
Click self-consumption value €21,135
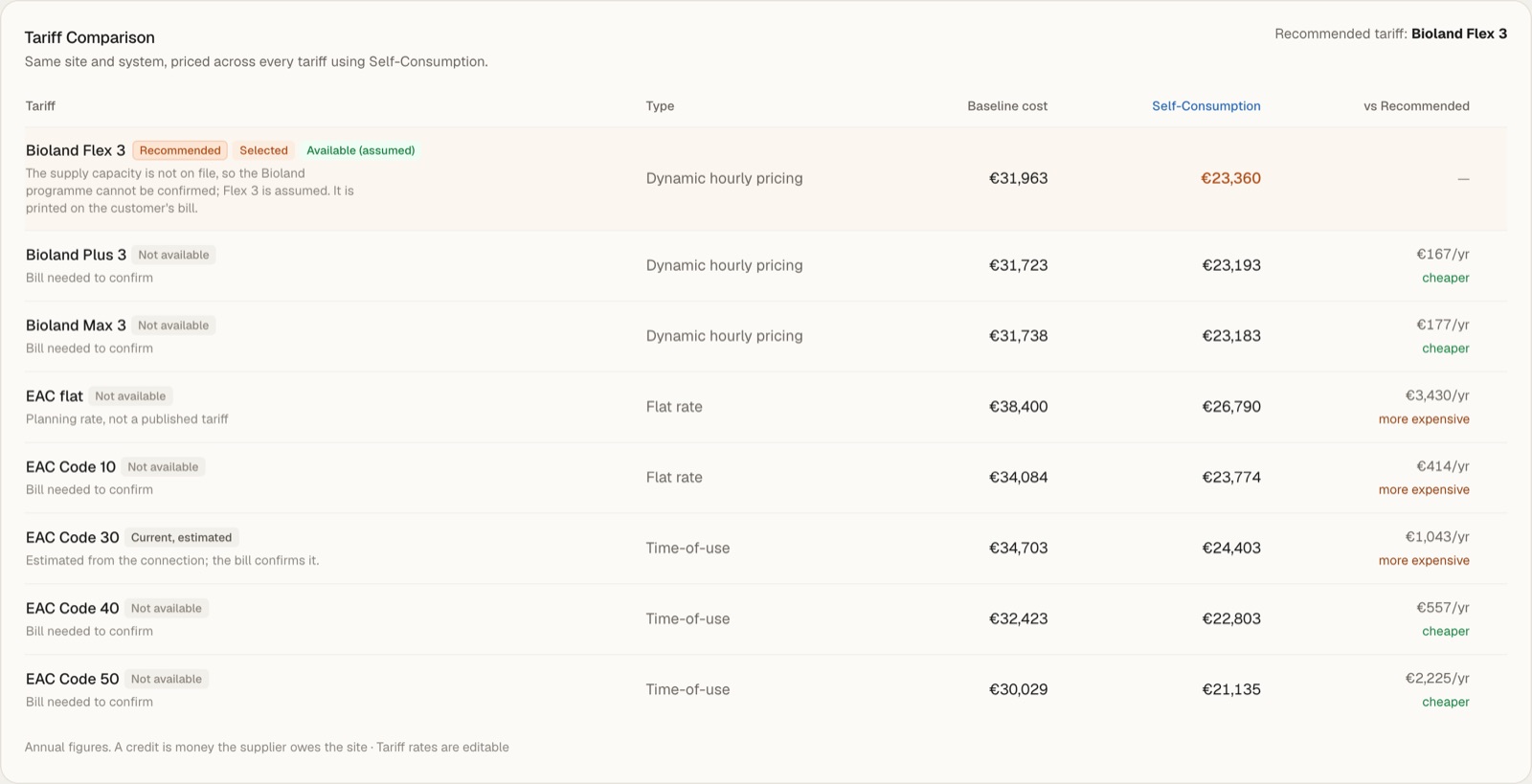point(1230,690)
